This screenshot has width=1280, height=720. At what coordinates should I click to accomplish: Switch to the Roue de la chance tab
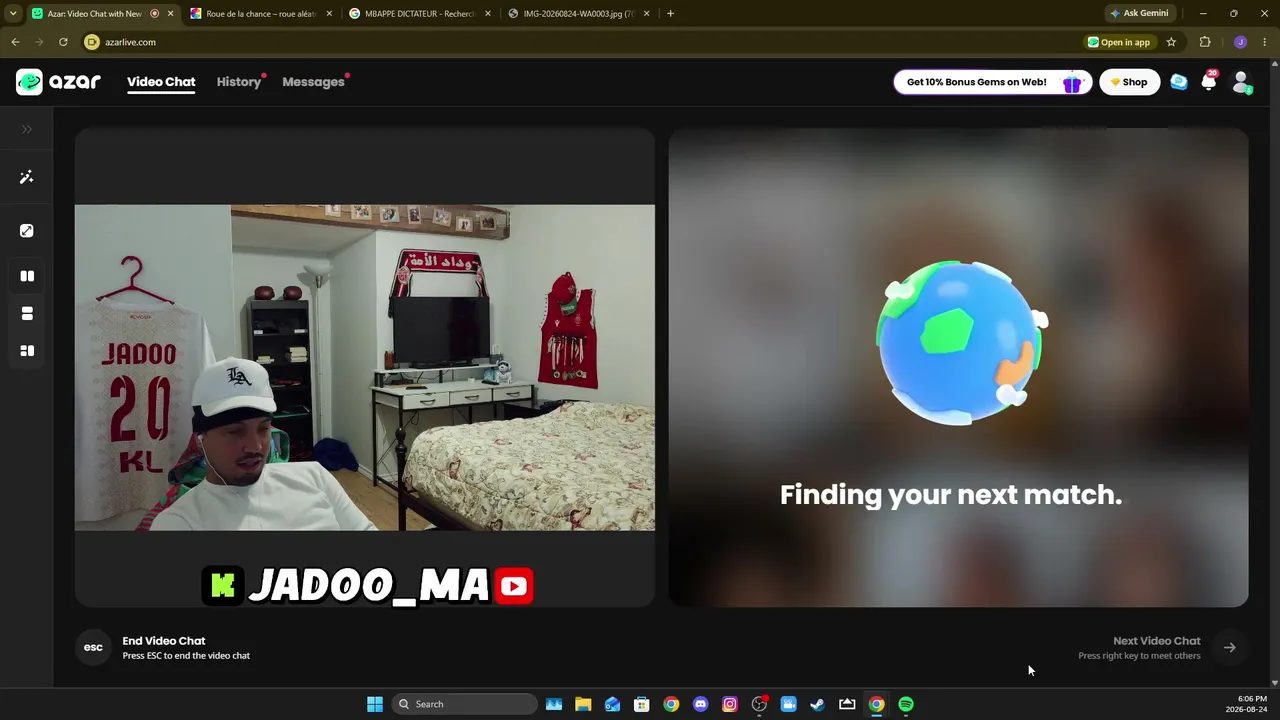pyautogui.click(x=261, y=14)
